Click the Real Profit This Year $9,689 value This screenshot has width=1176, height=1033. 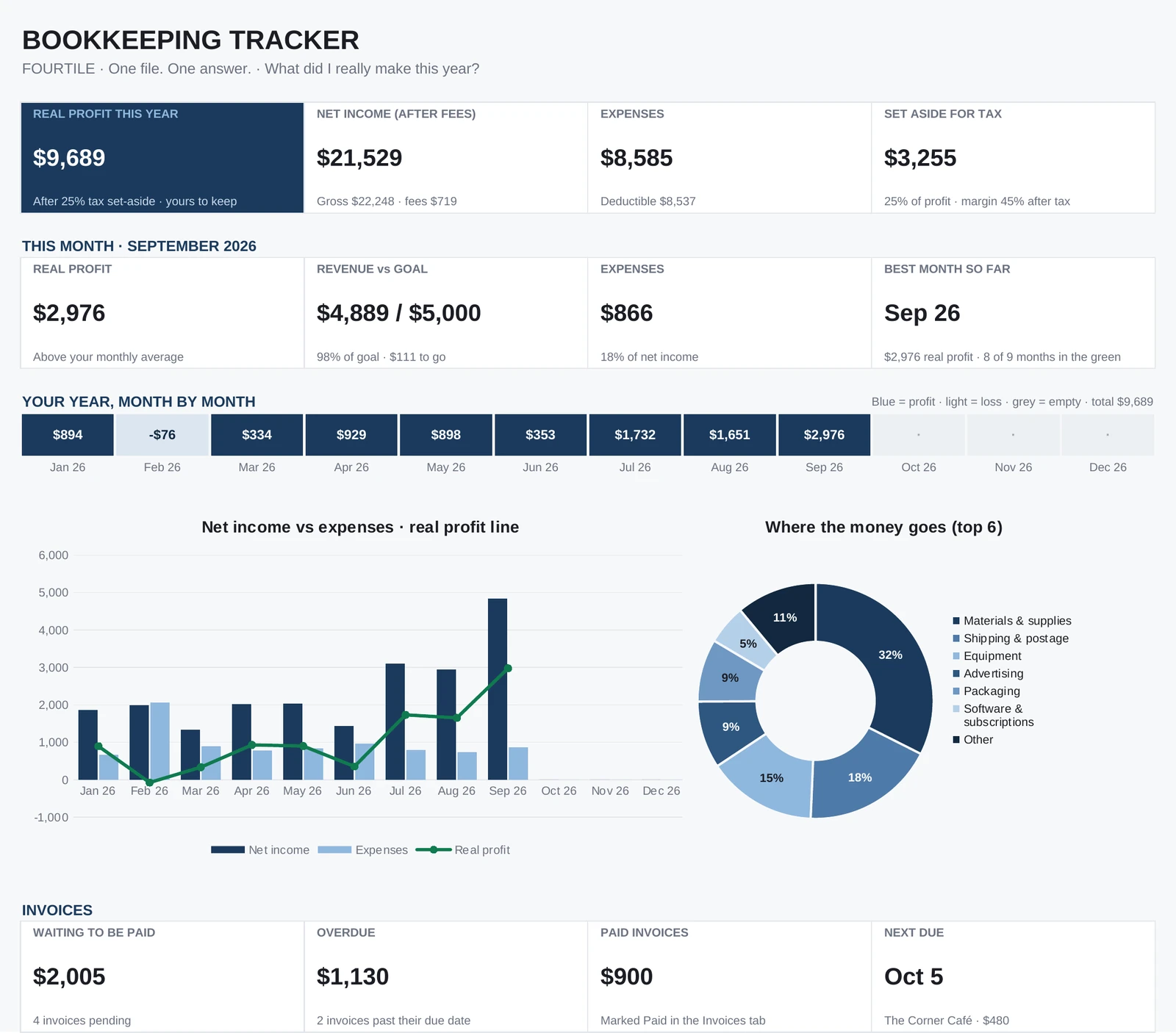click(x=69, y=158)
